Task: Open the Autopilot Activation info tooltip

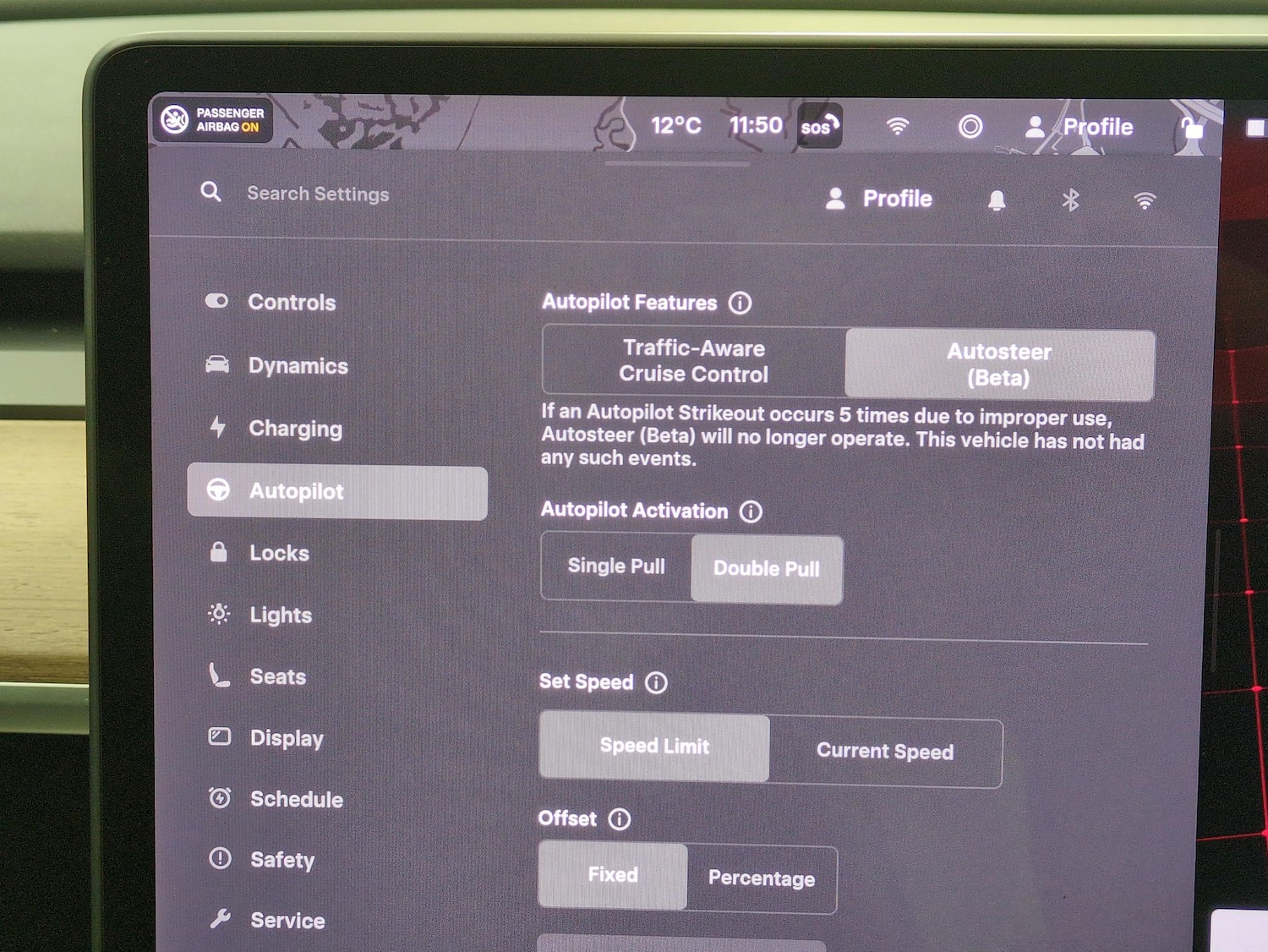Action: (x=752, y=511)
